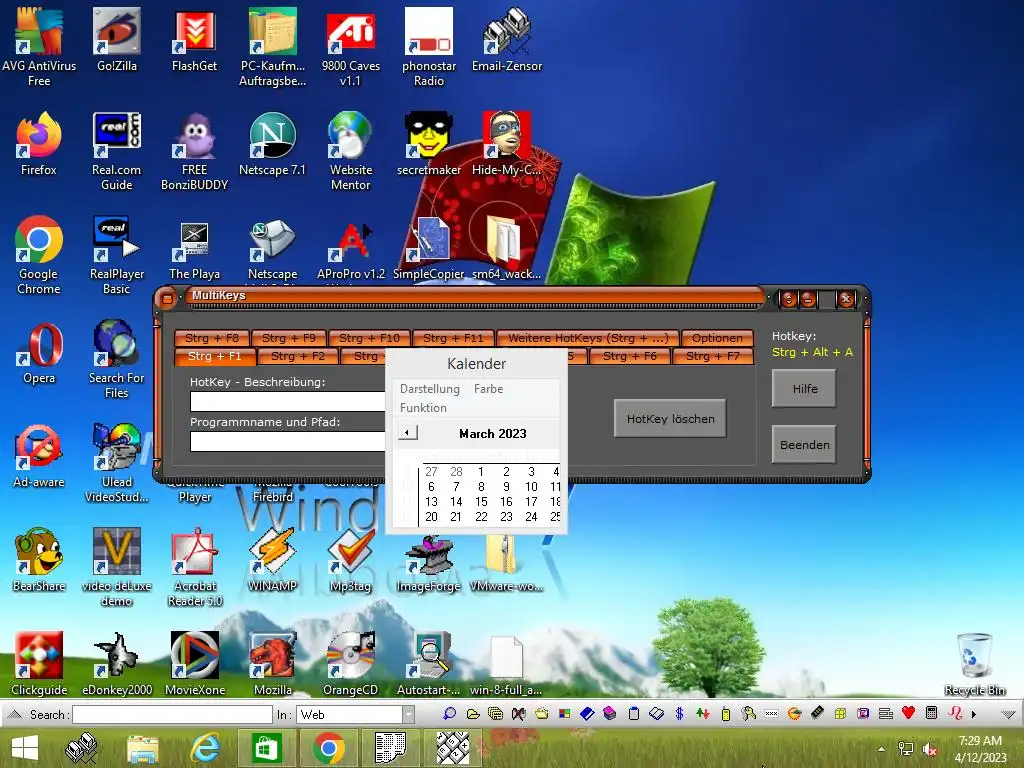Open Funktion menu in Kalender

click(x=423, y=408)
